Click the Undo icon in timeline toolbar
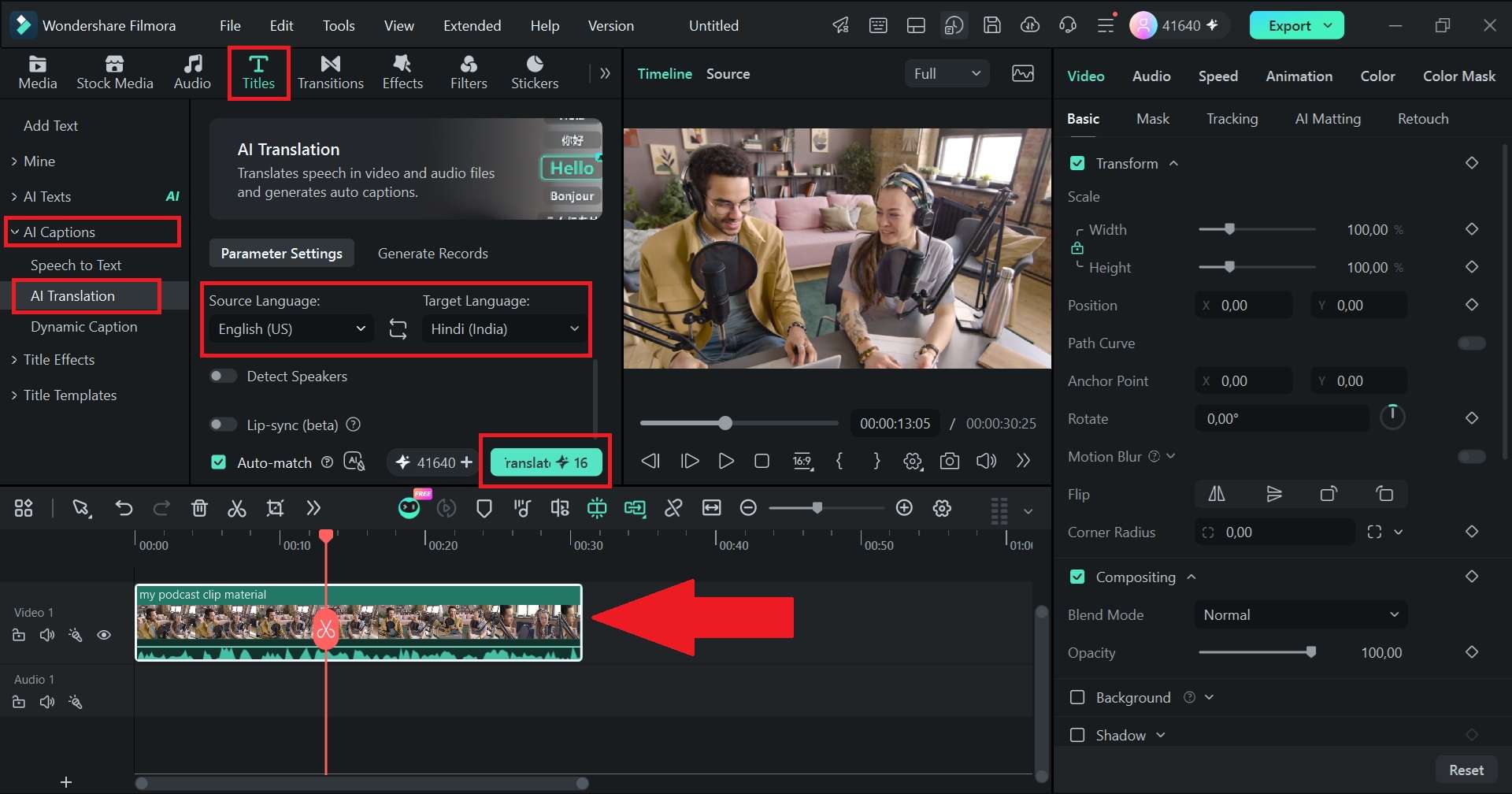 [x=124, y=508]
